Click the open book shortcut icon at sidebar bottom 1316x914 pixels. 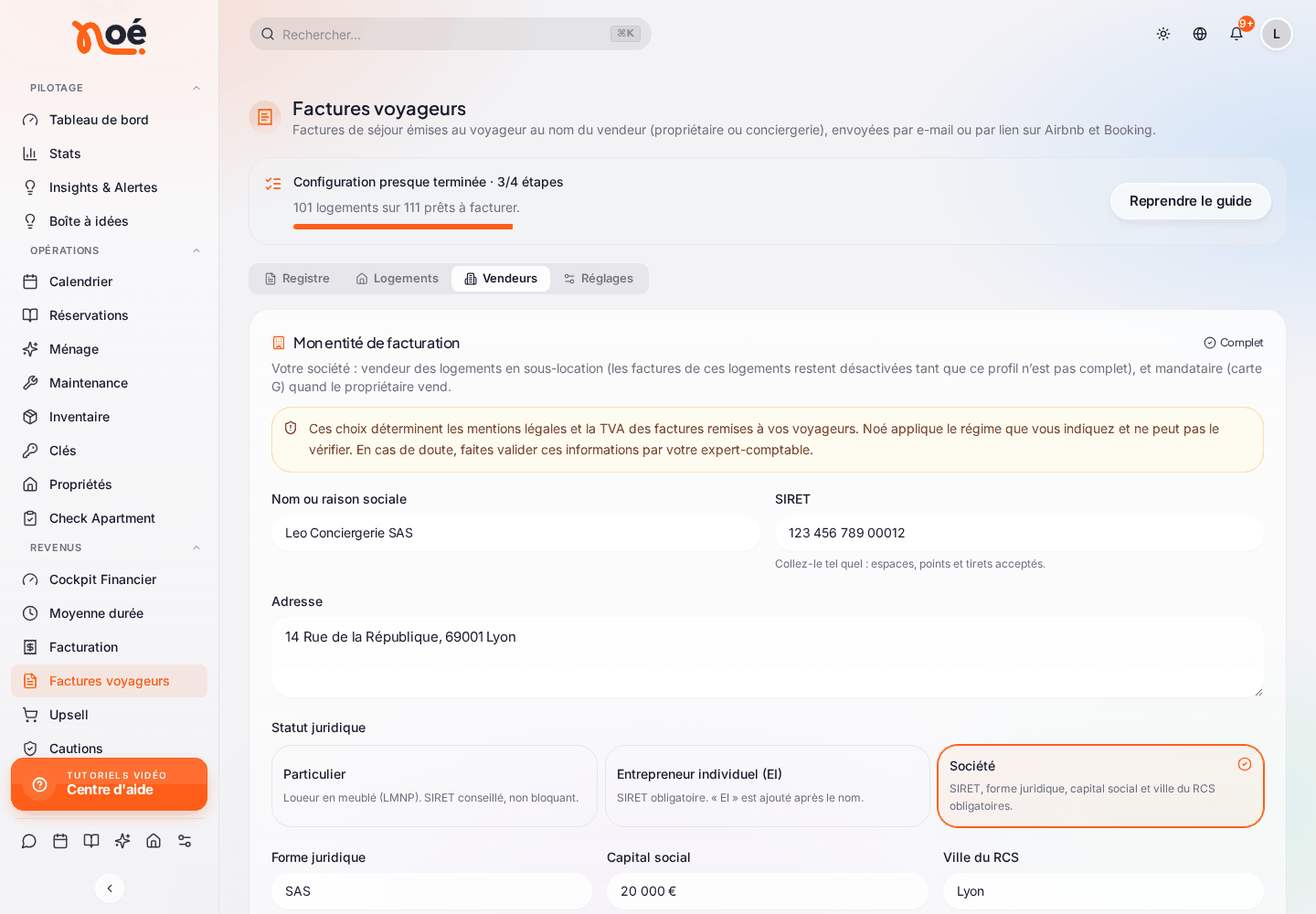point(91,841)
